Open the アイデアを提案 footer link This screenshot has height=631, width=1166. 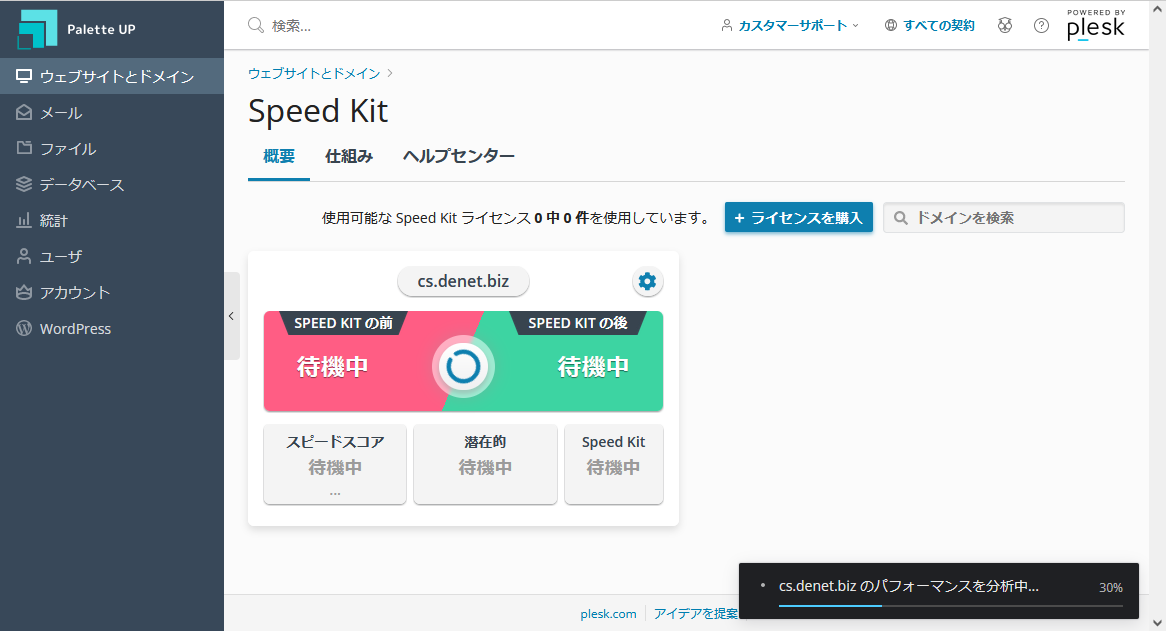point(696,614)
